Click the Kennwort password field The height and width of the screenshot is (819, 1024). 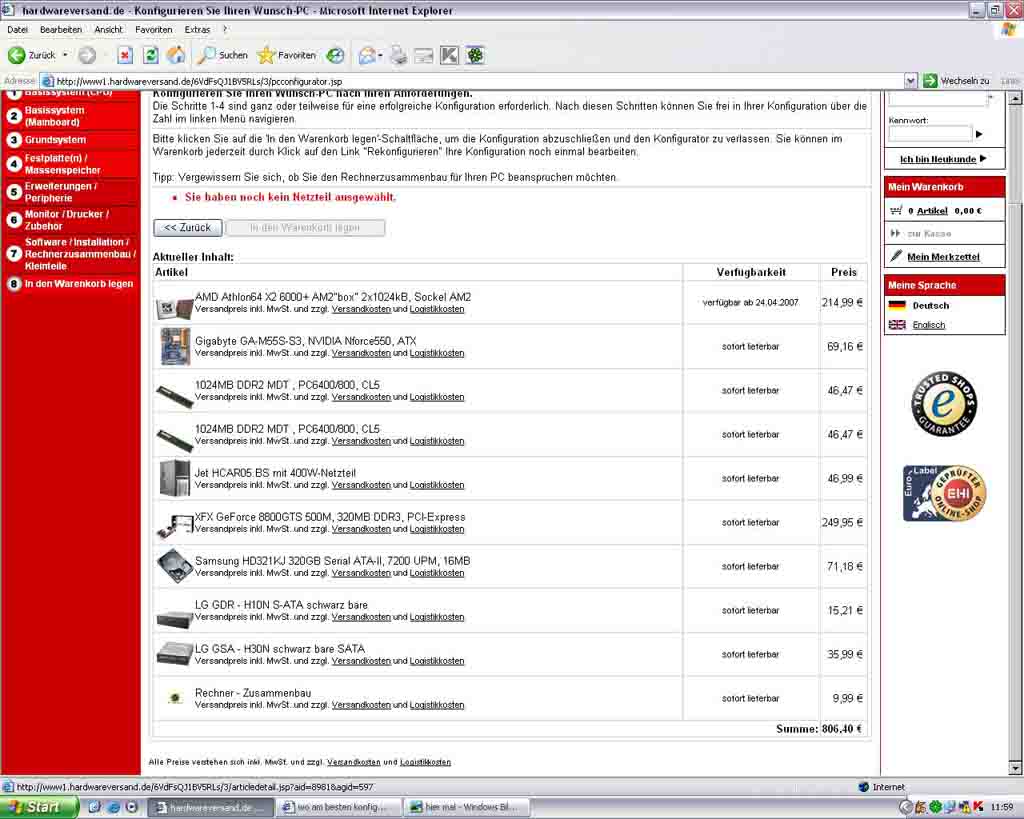pyautogui.click(x=930, y=133)
